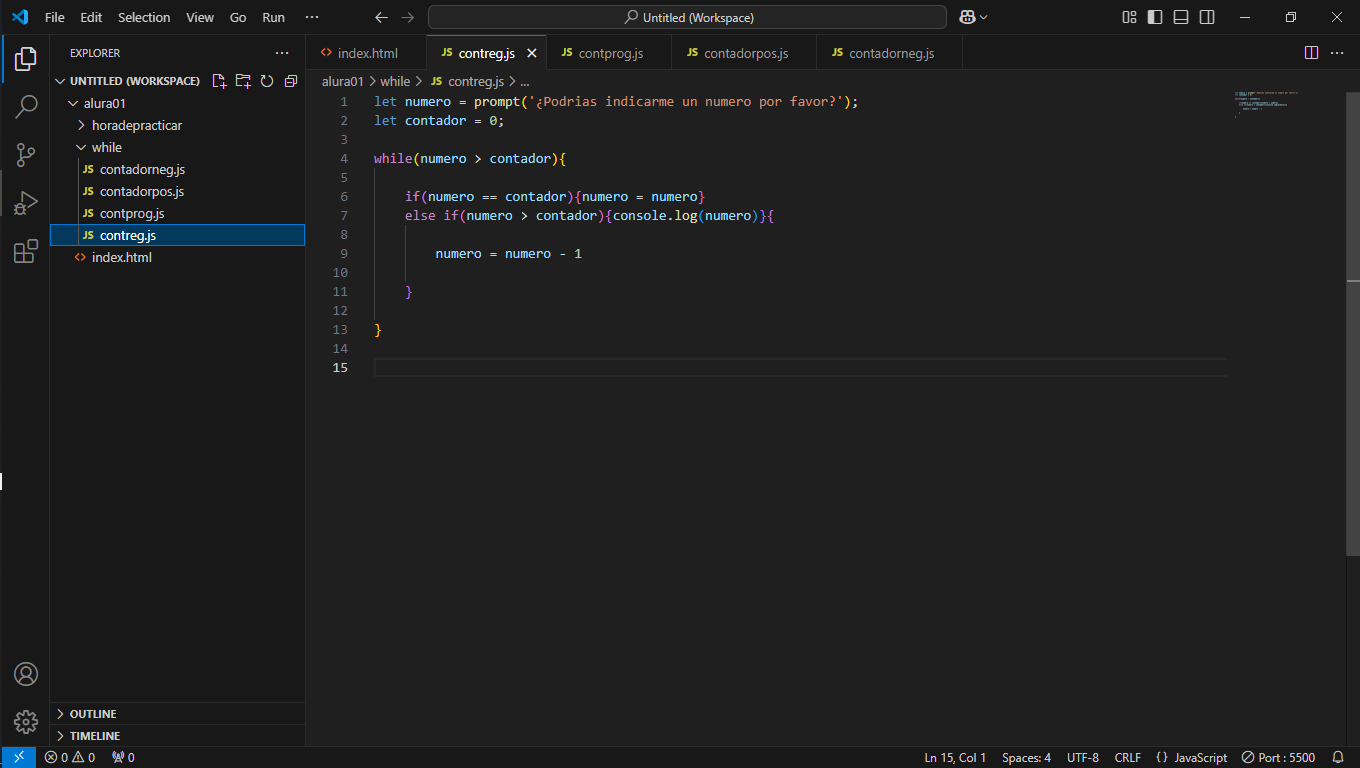Click the while breadcrumb segment
Screen dimensions: 1360x768
point(395,82)
